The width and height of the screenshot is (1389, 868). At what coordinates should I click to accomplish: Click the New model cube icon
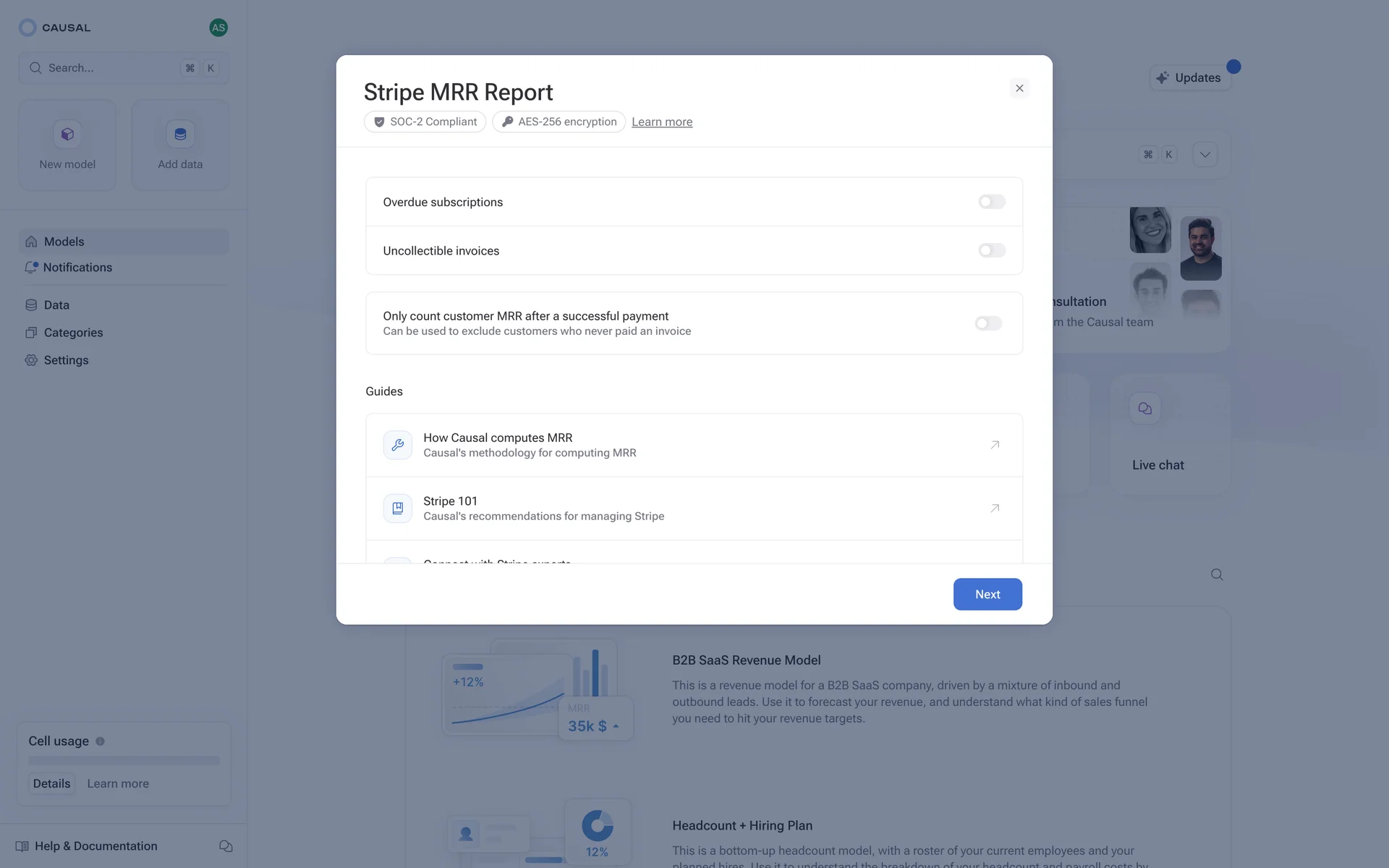click(67, 135)
